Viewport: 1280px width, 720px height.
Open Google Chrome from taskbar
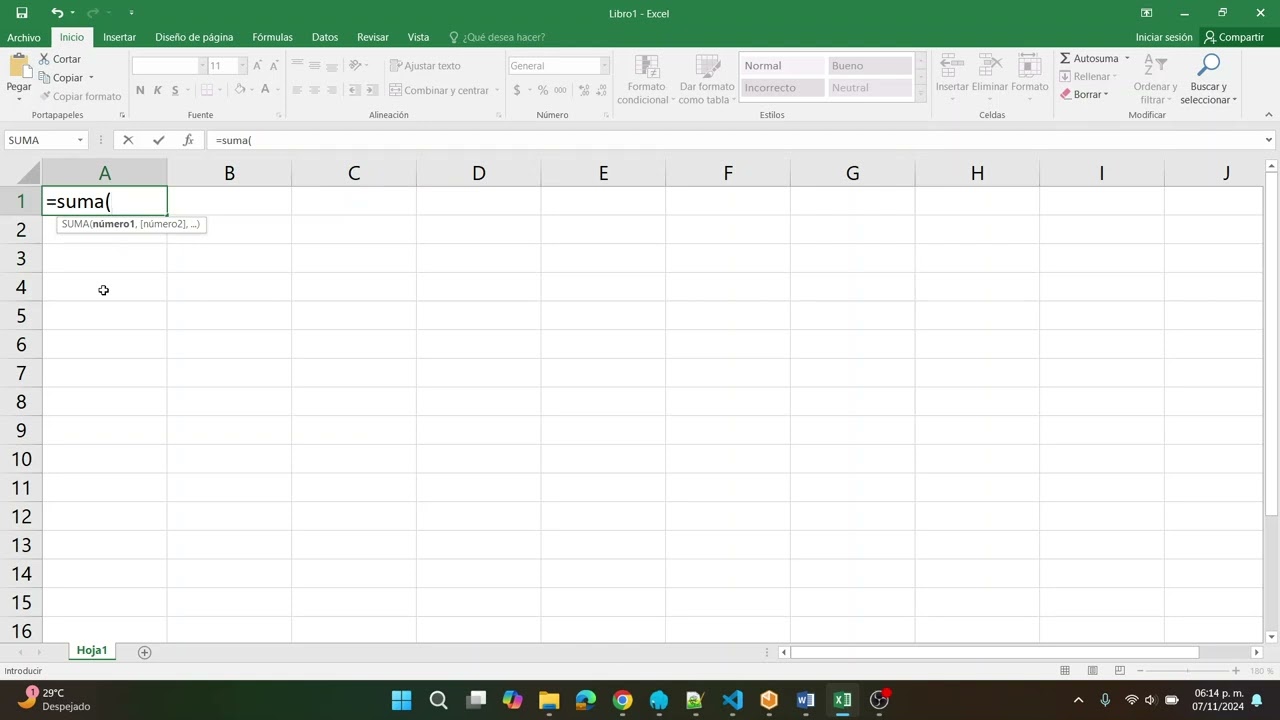tap(622, 700)
